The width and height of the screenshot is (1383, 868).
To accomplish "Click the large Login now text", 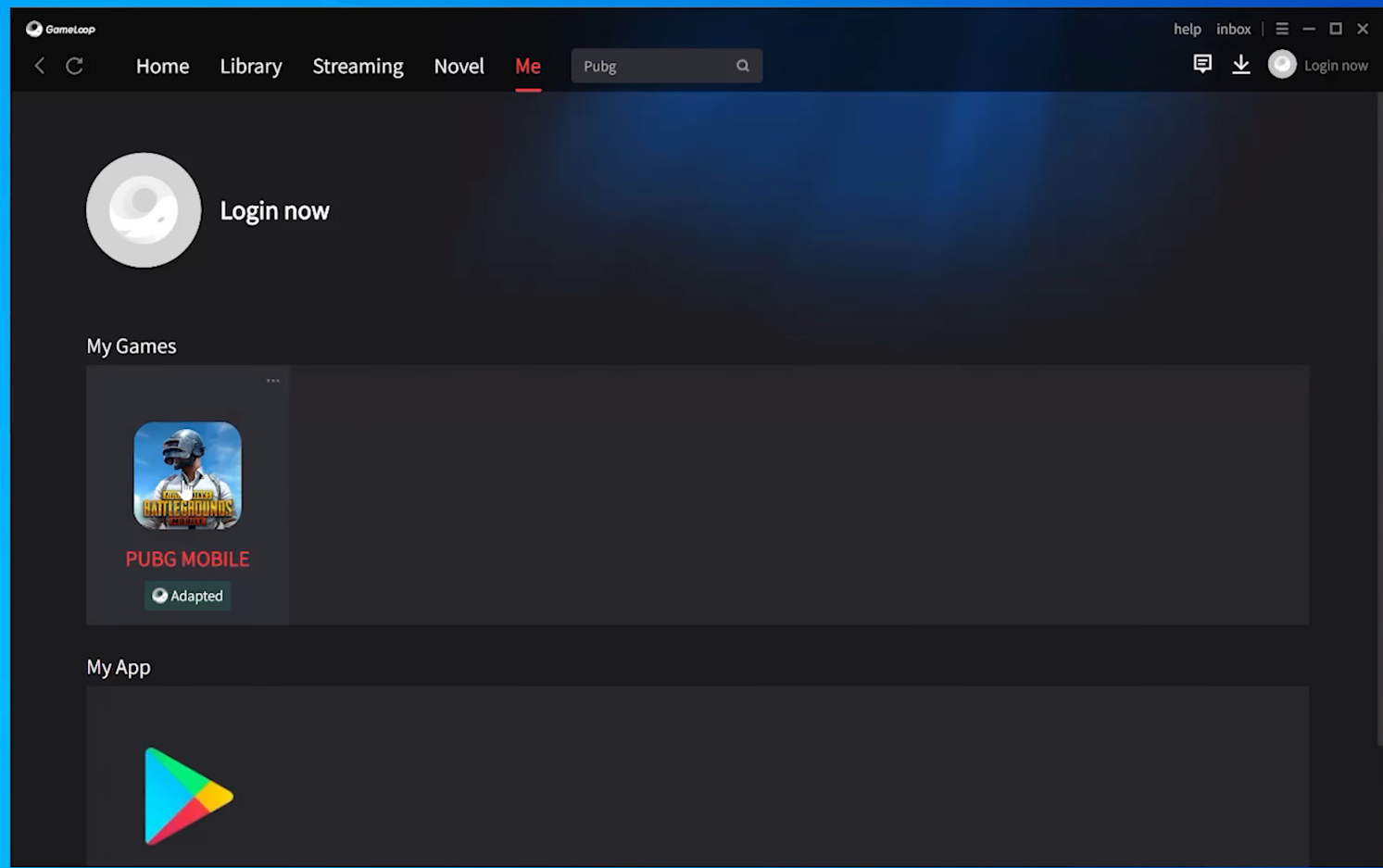I will click(x=274, y=210).
